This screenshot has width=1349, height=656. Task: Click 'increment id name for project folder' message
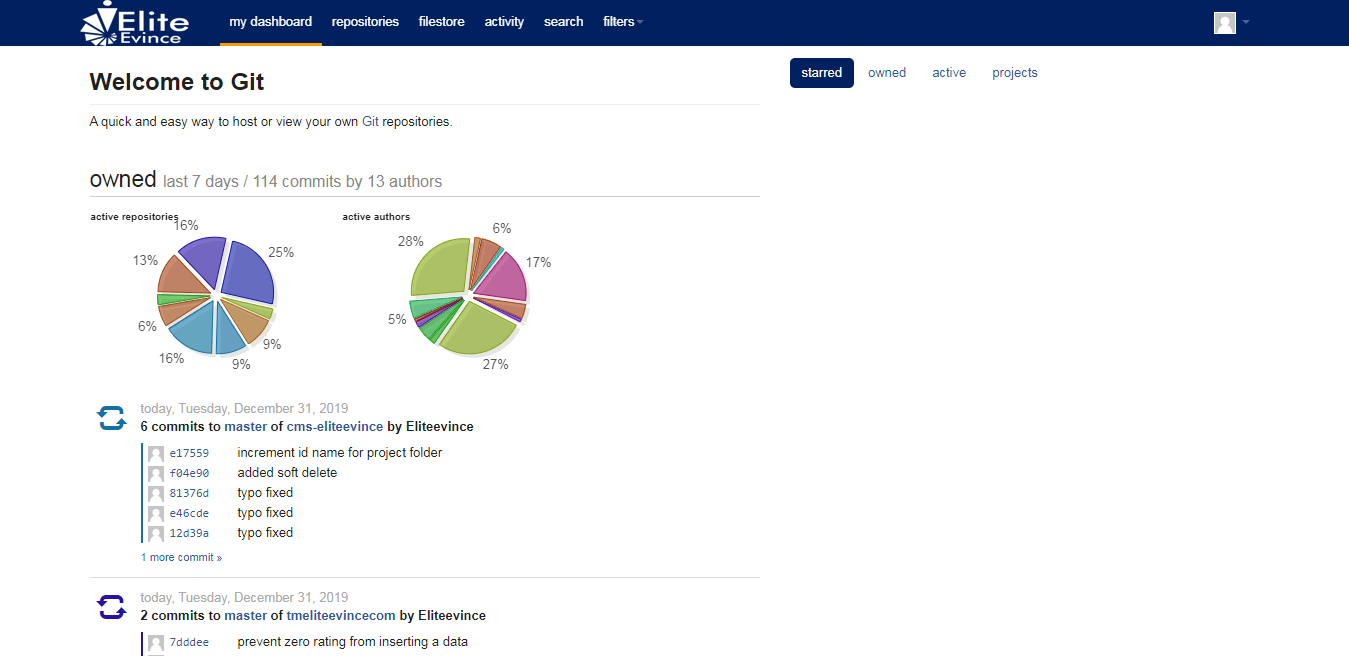(340, 453)
